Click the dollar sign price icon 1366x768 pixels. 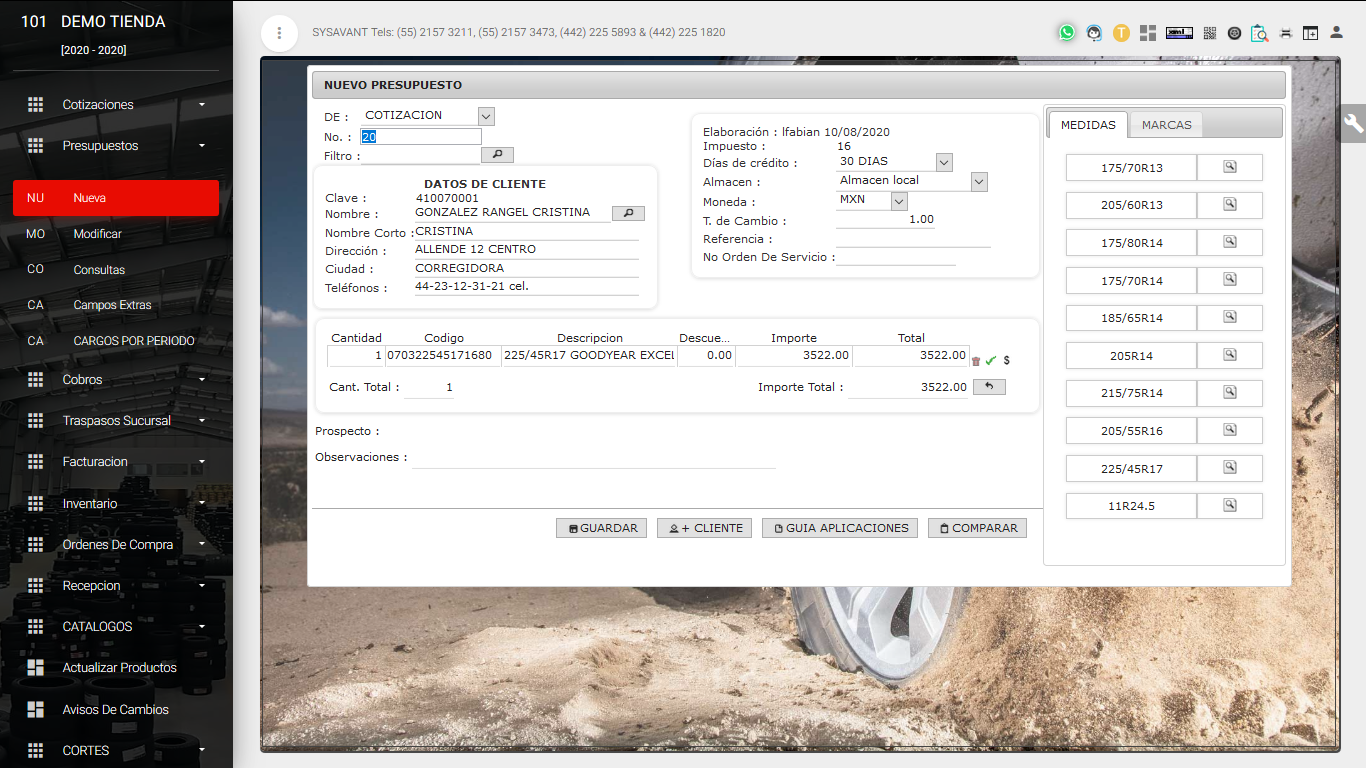(x=1006, y=360)
